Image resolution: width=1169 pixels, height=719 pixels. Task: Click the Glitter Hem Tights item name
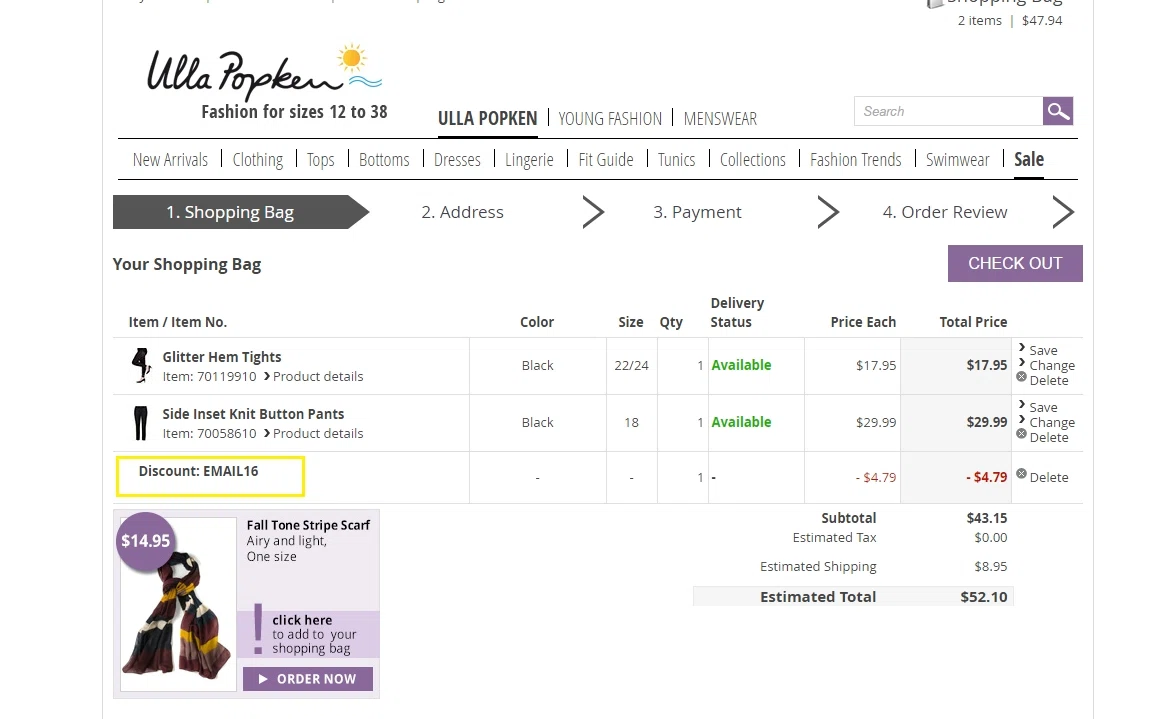222,357
